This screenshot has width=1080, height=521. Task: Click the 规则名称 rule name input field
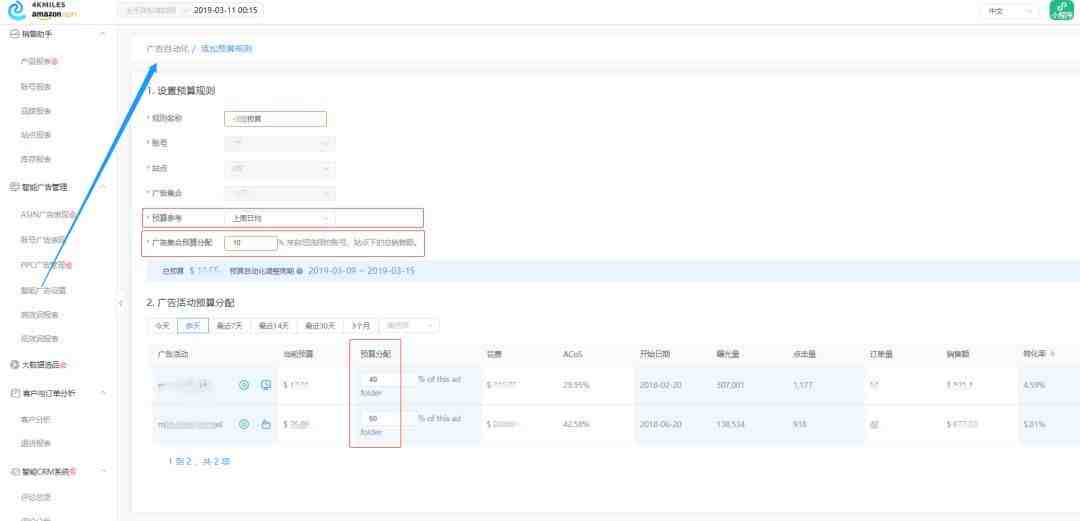pos(275,118)
